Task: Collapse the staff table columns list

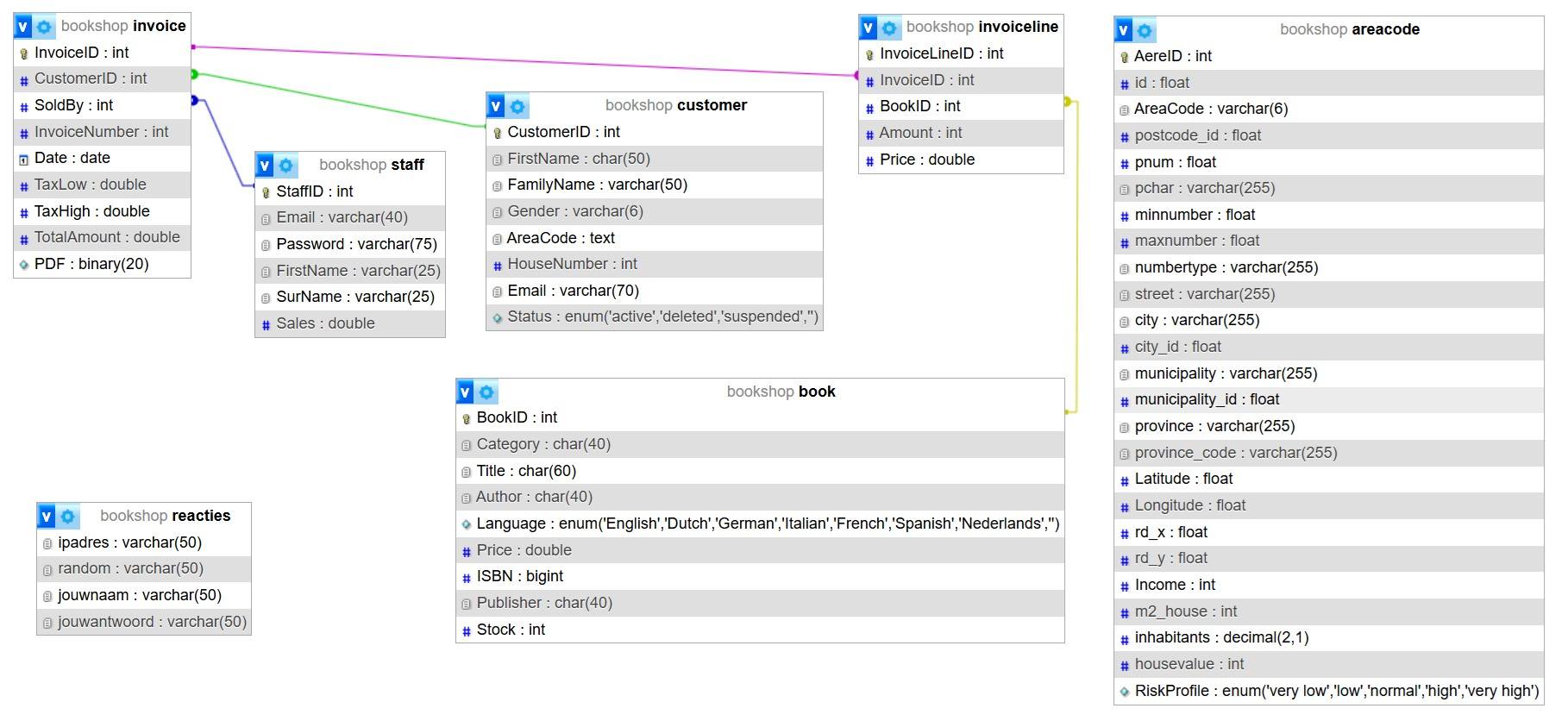Action: [265, 165]
